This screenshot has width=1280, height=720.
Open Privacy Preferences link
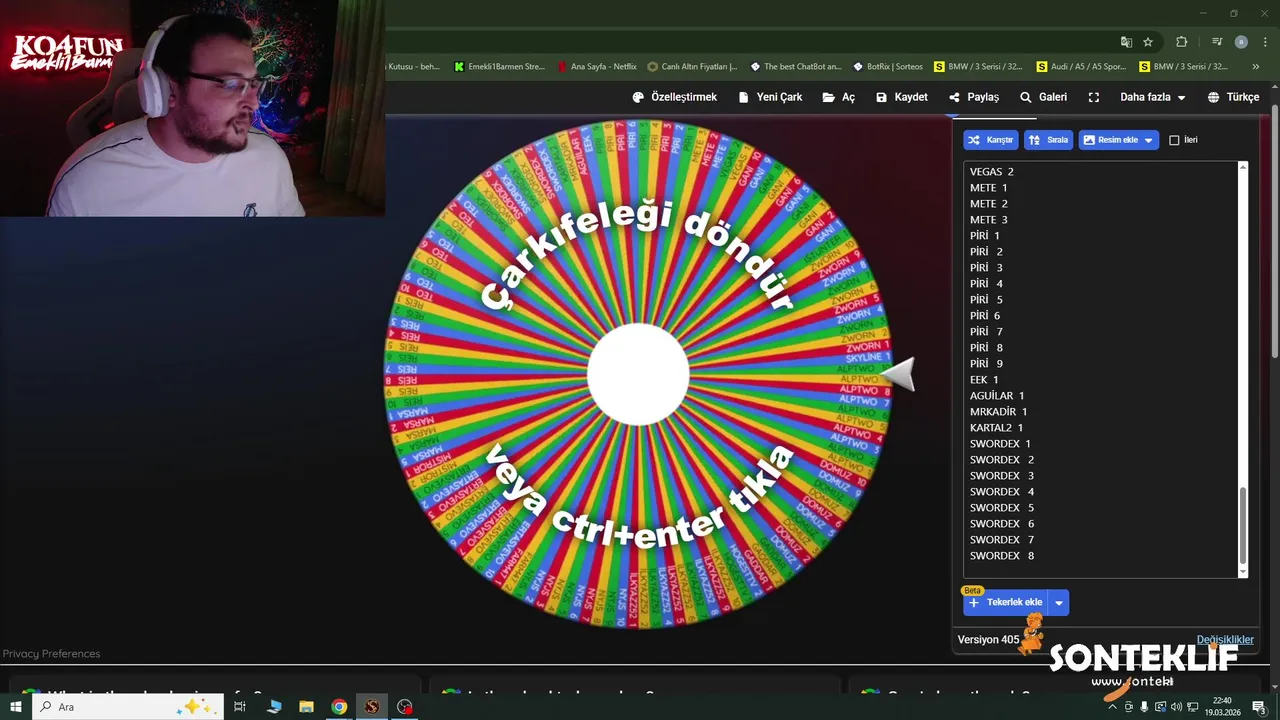tap(51, 654)
